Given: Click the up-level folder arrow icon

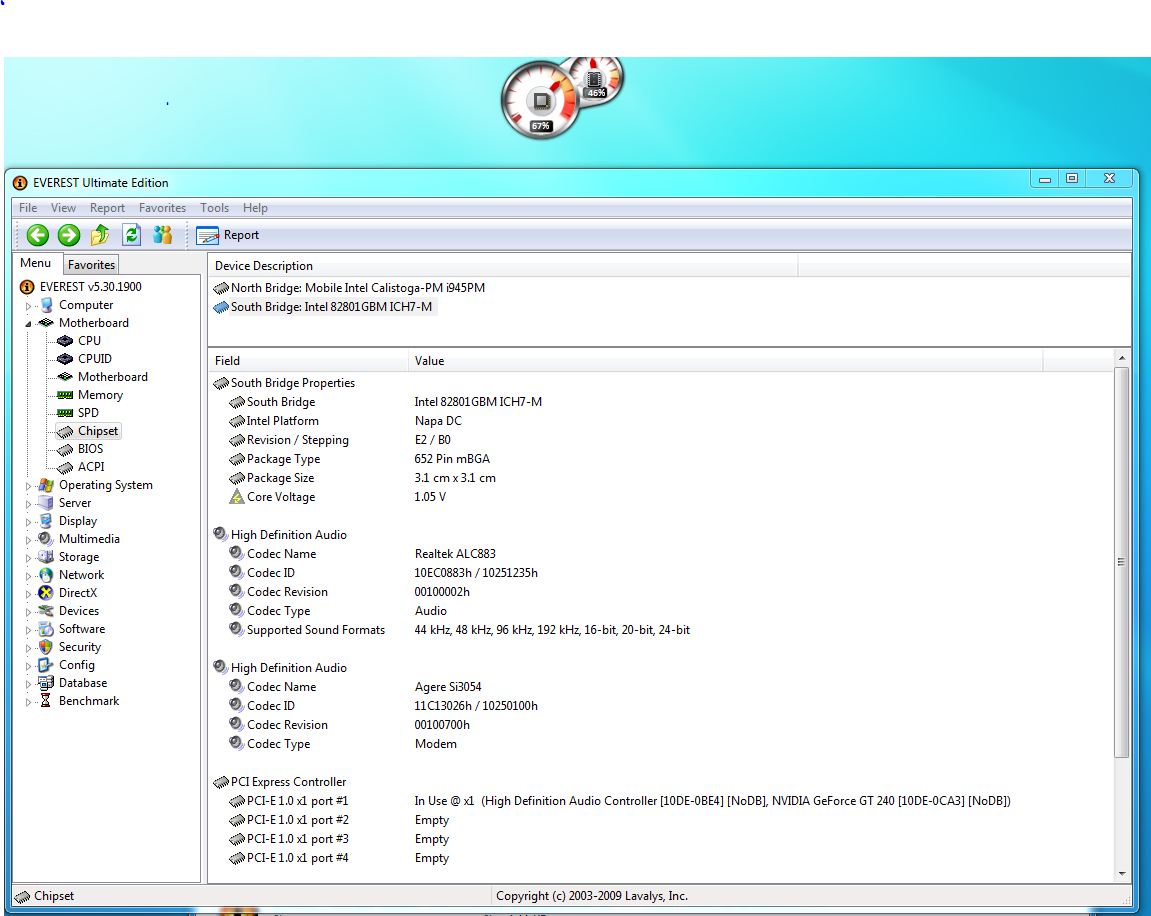Looking at the screenshot, I should 100,235.
